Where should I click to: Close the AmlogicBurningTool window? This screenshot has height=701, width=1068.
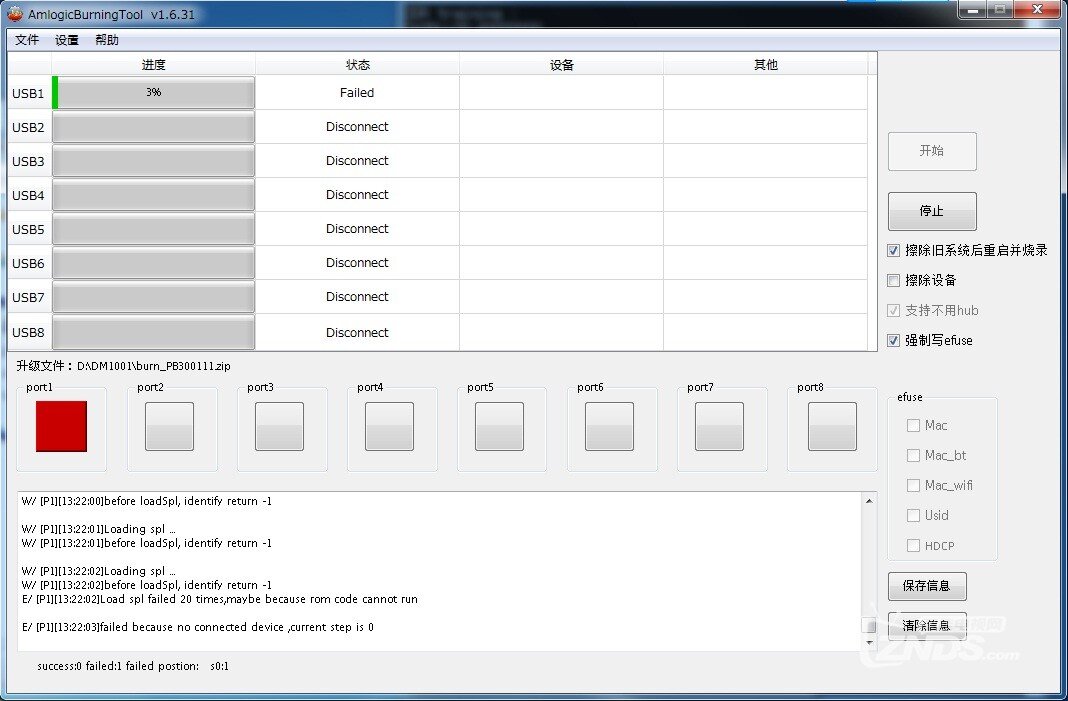pos(1037,10)
